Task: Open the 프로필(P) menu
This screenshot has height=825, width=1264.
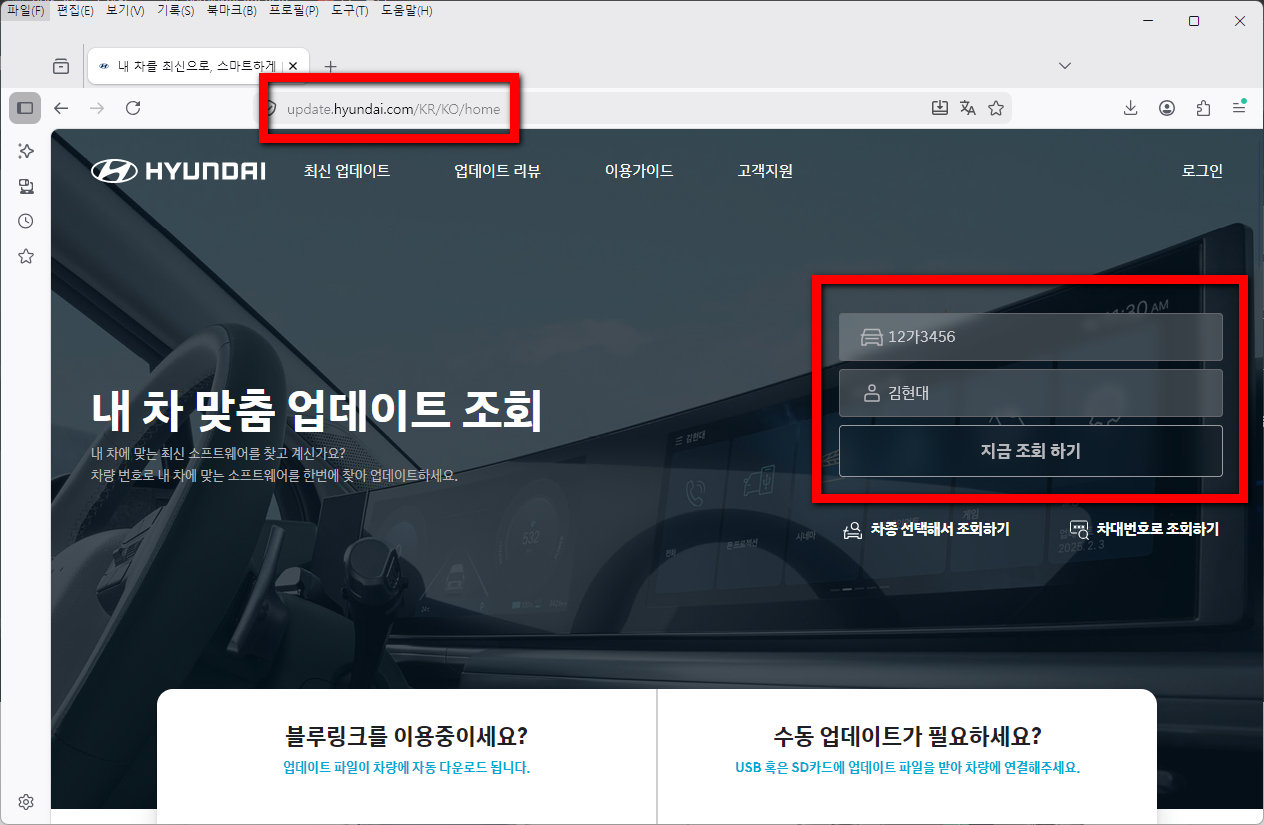Action: tap(293, 10)
